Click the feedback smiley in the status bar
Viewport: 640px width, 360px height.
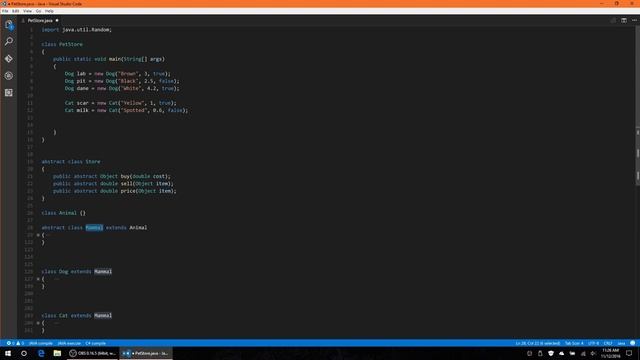click(633, 343)
